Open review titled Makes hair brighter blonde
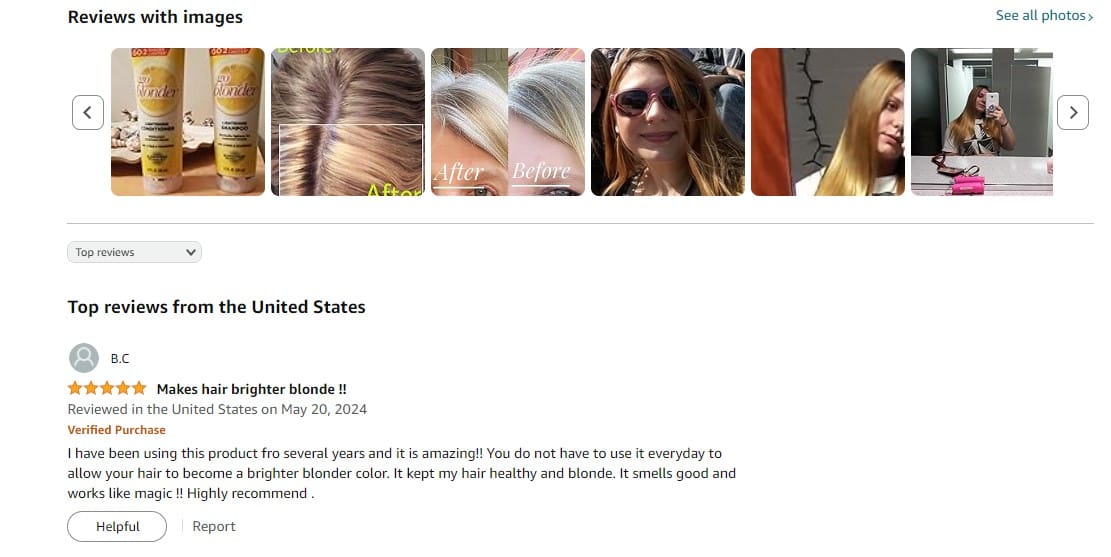Image resolution: width=1111 pixels, height=557 pixels. (x=252, y=389)
